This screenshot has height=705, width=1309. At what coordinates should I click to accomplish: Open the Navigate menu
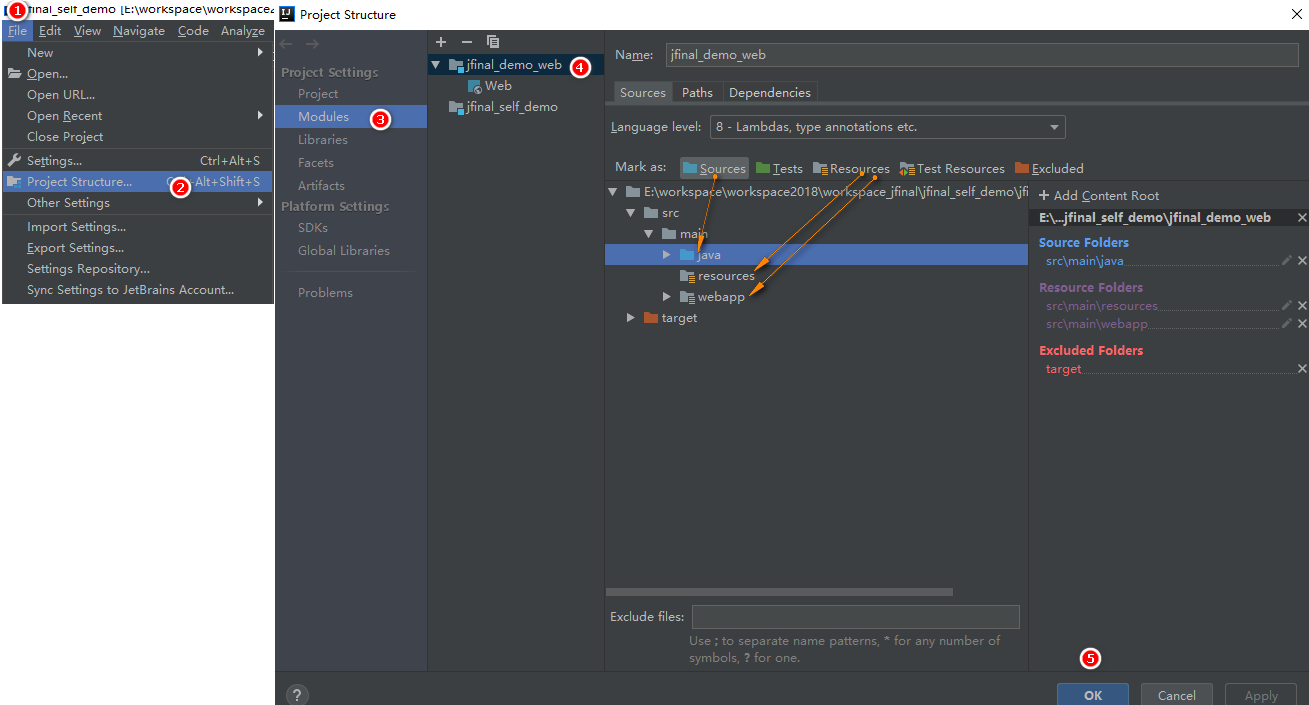[139, 31]
